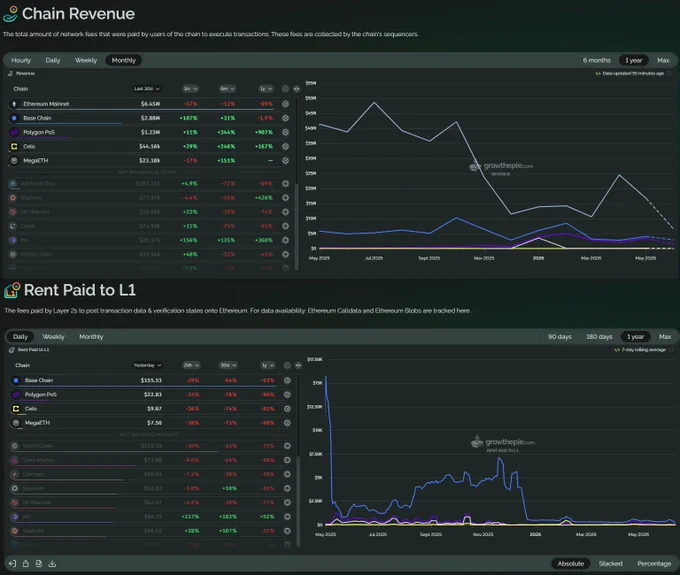Enable Starknet in Chain Revenue chart
This screenshot has height=575, width=680.
[x=285, y=198]
